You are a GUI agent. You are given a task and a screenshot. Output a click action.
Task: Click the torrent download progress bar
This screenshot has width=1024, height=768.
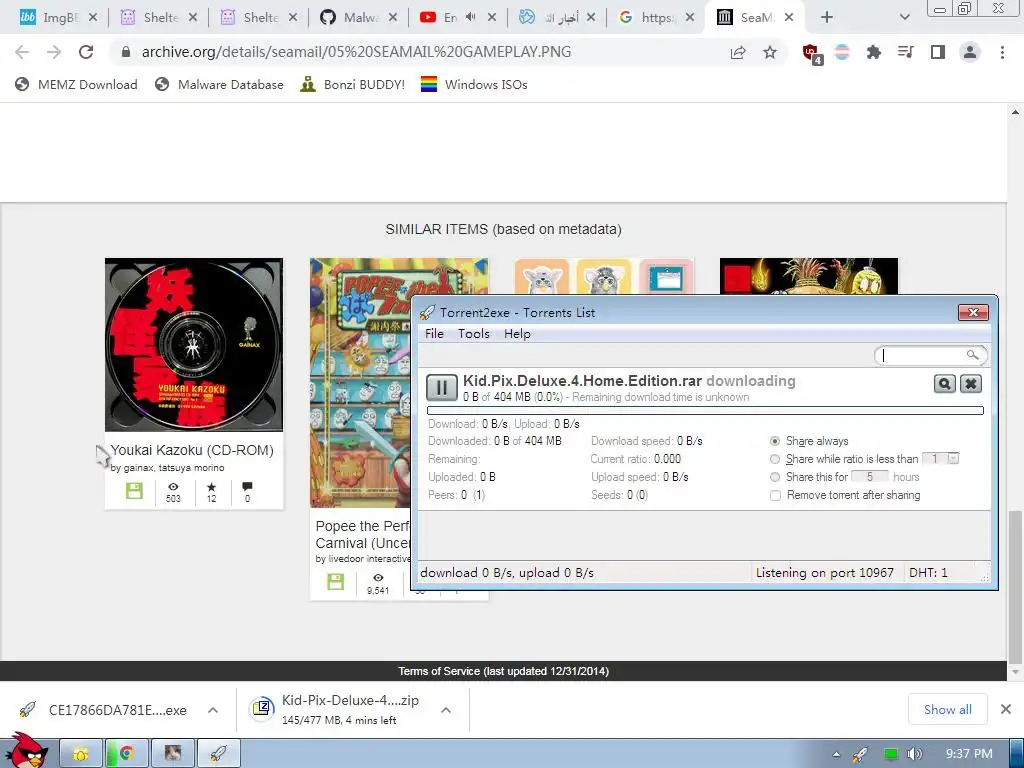click(x=705, y=411)
